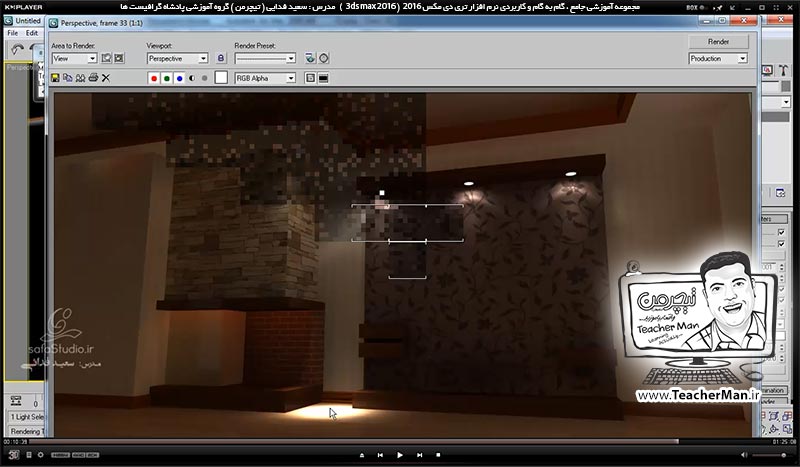Click the Perspective frame 33 window title

click(x=102, y=23)
